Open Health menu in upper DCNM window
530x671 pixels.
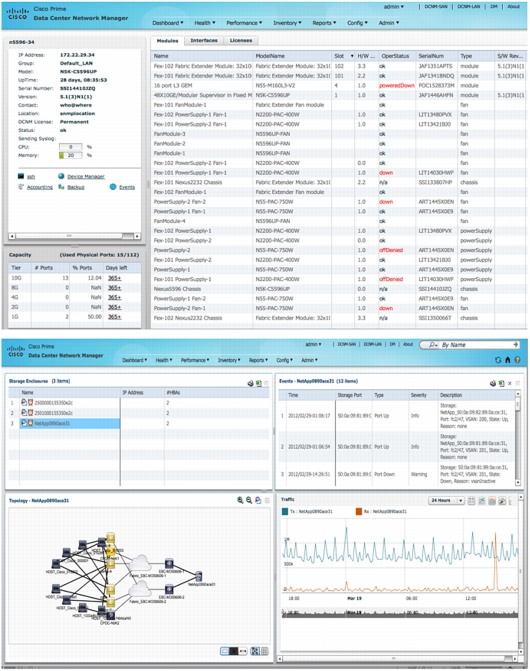pos(205,23)
